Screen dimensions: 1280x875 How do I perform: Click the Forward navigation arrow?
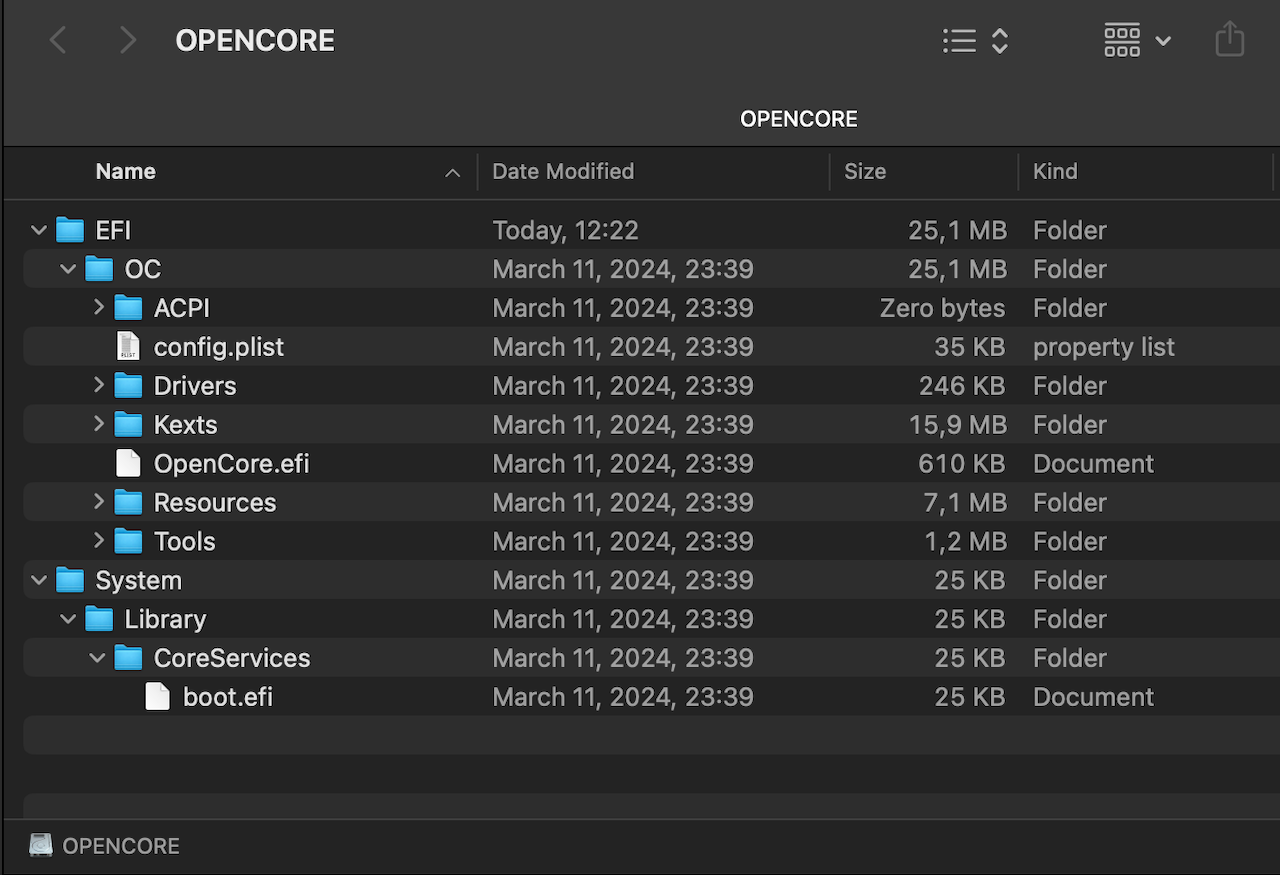[127, 41]
